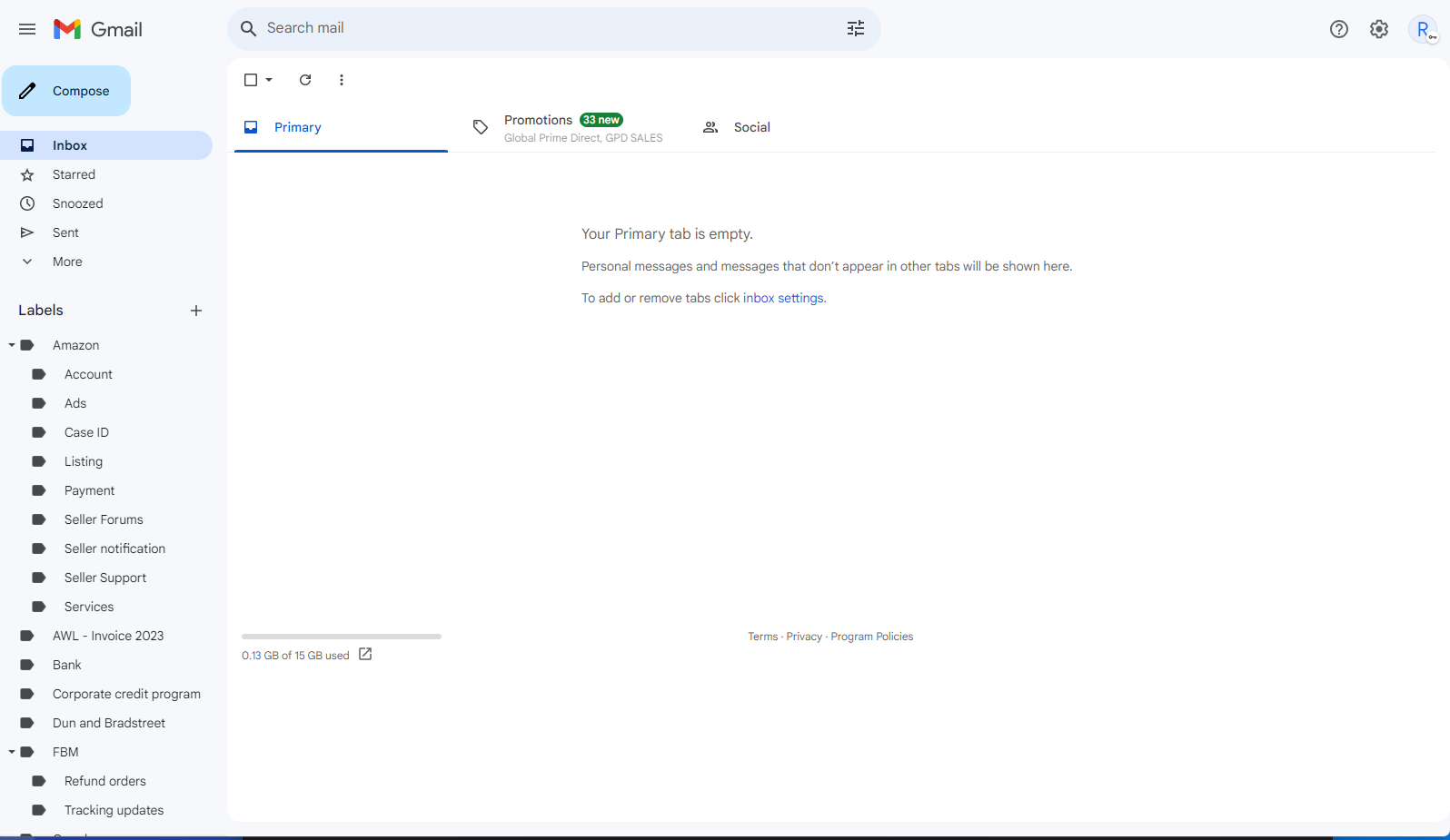The height and width of the screenshot is (840, 1450).
Task: Collapse the Amazon label tree arrow
Action: (12, 345)
